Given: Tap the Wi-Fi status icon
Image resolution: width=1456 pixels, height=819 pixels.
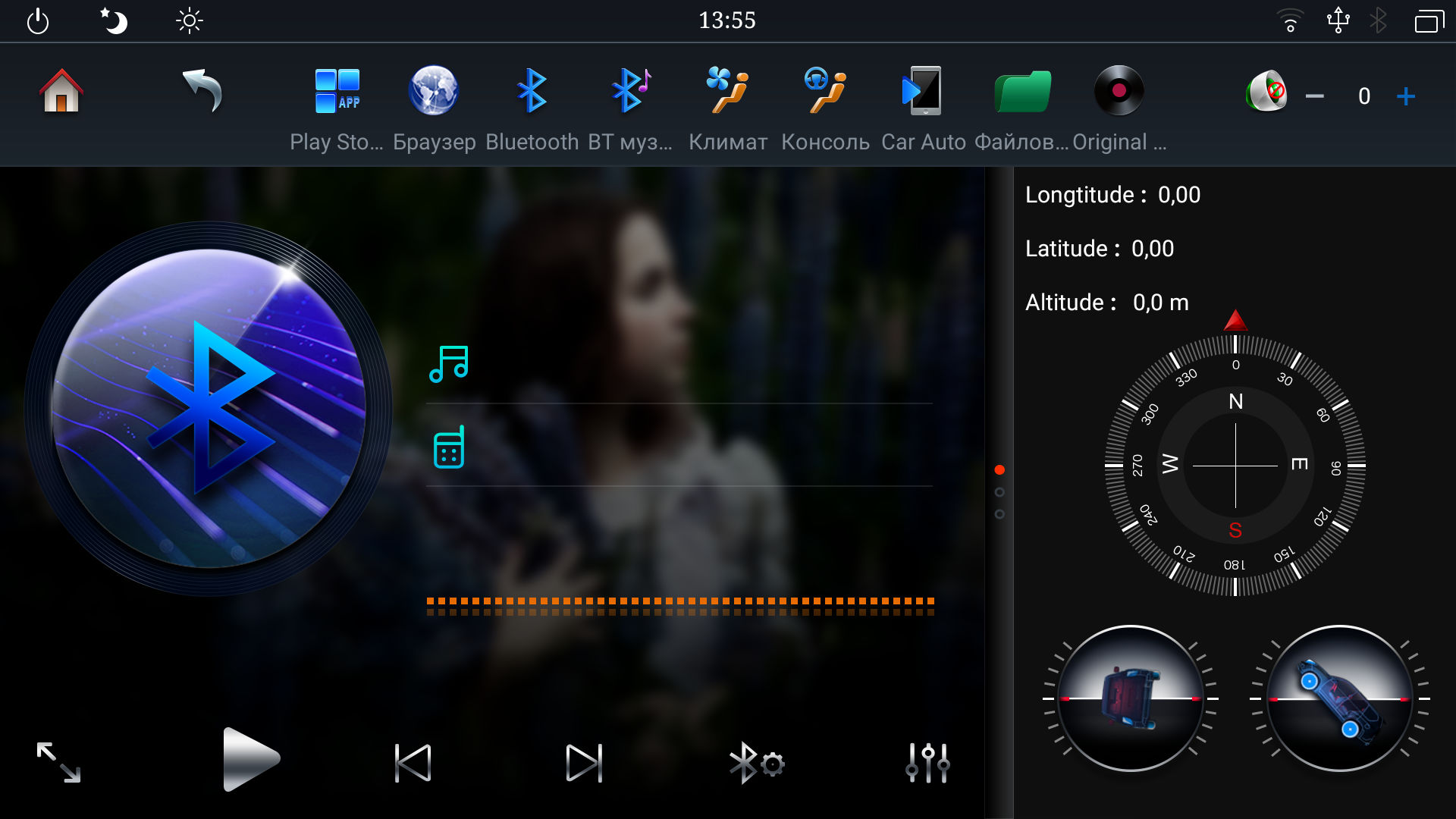Looking at the screenshot, I should click(1290, 20).
